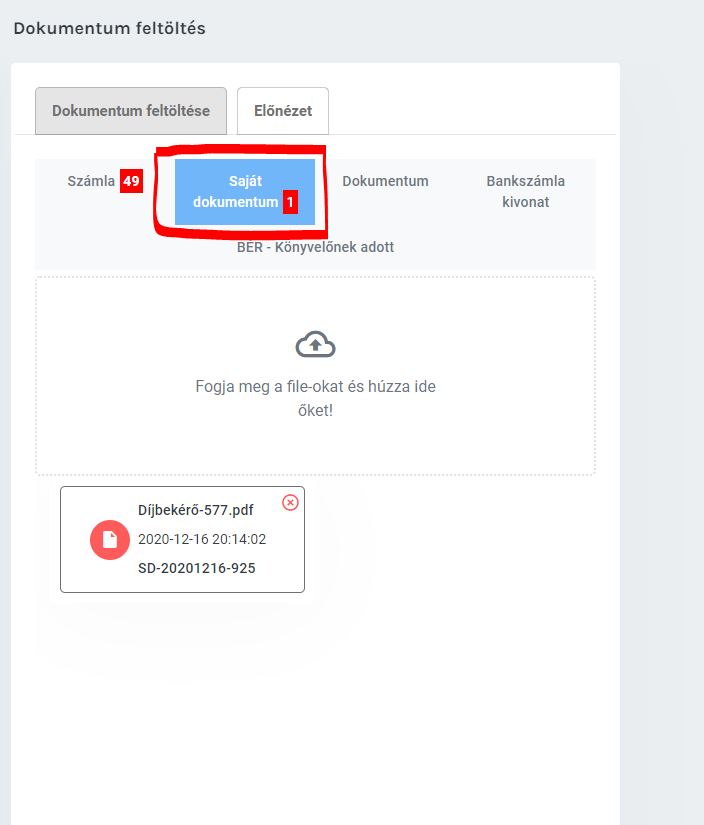Click the Dokumentum feltöltés page heading
Screen dimensions: 704x825
pyautogui.click(x=109, y=28)
